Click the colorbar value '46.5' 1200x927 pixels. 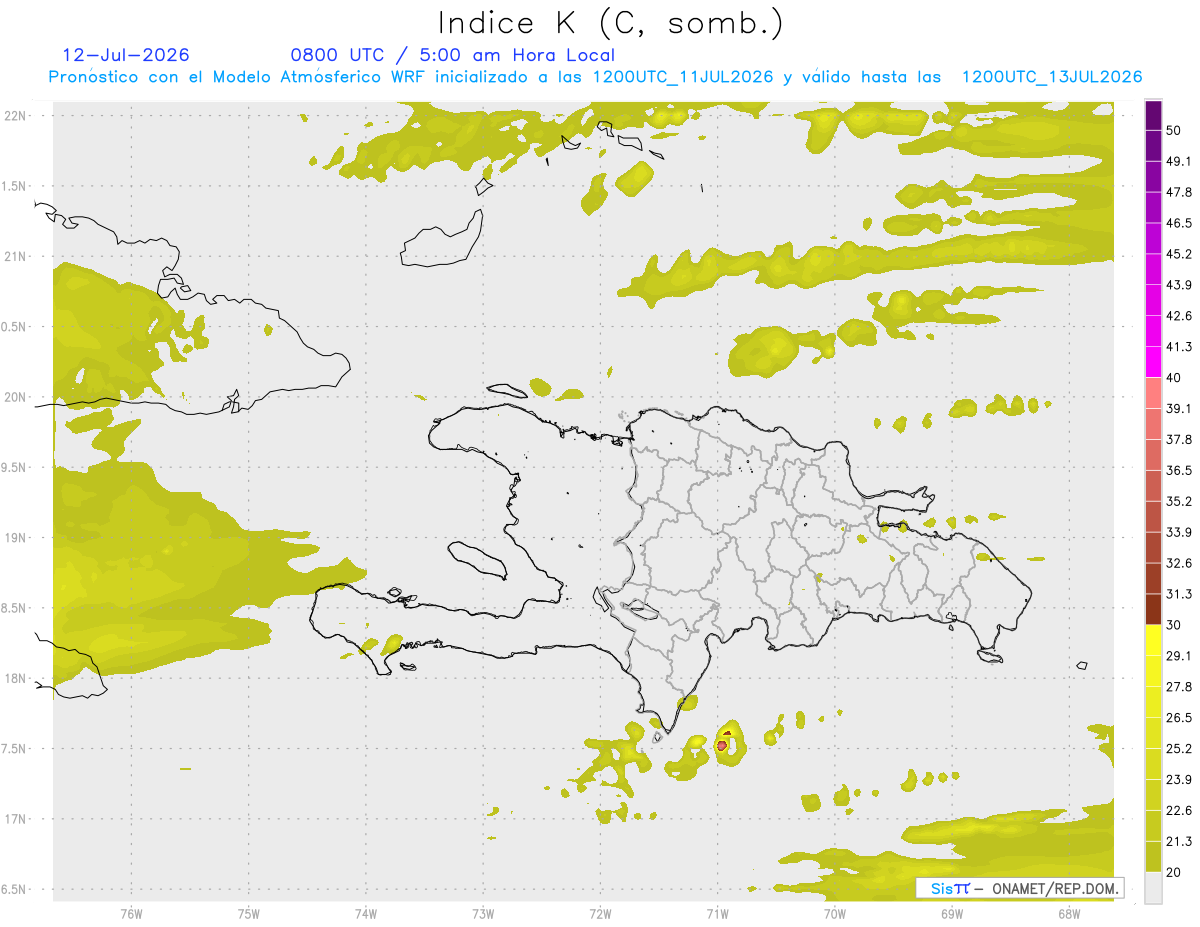click(1179, 223)
